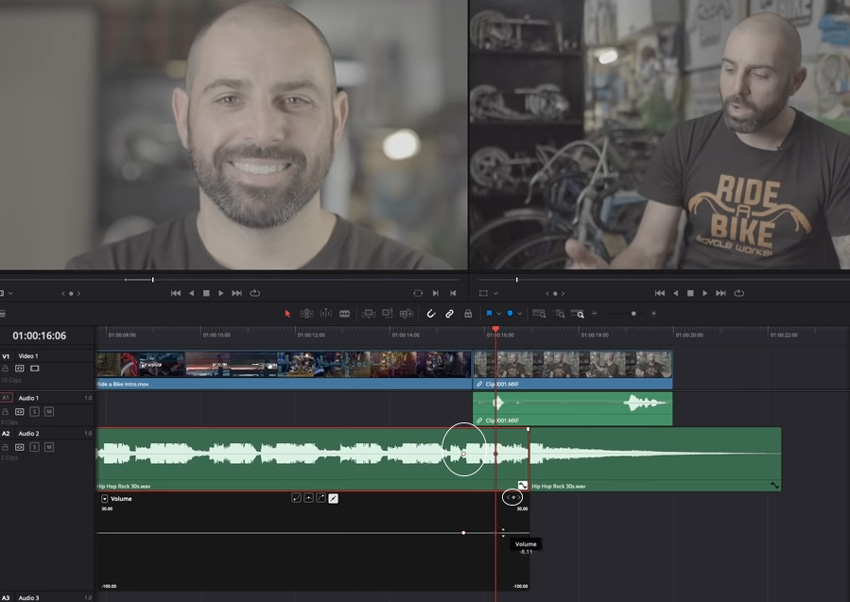Click the A1 track destination selector

6,398
